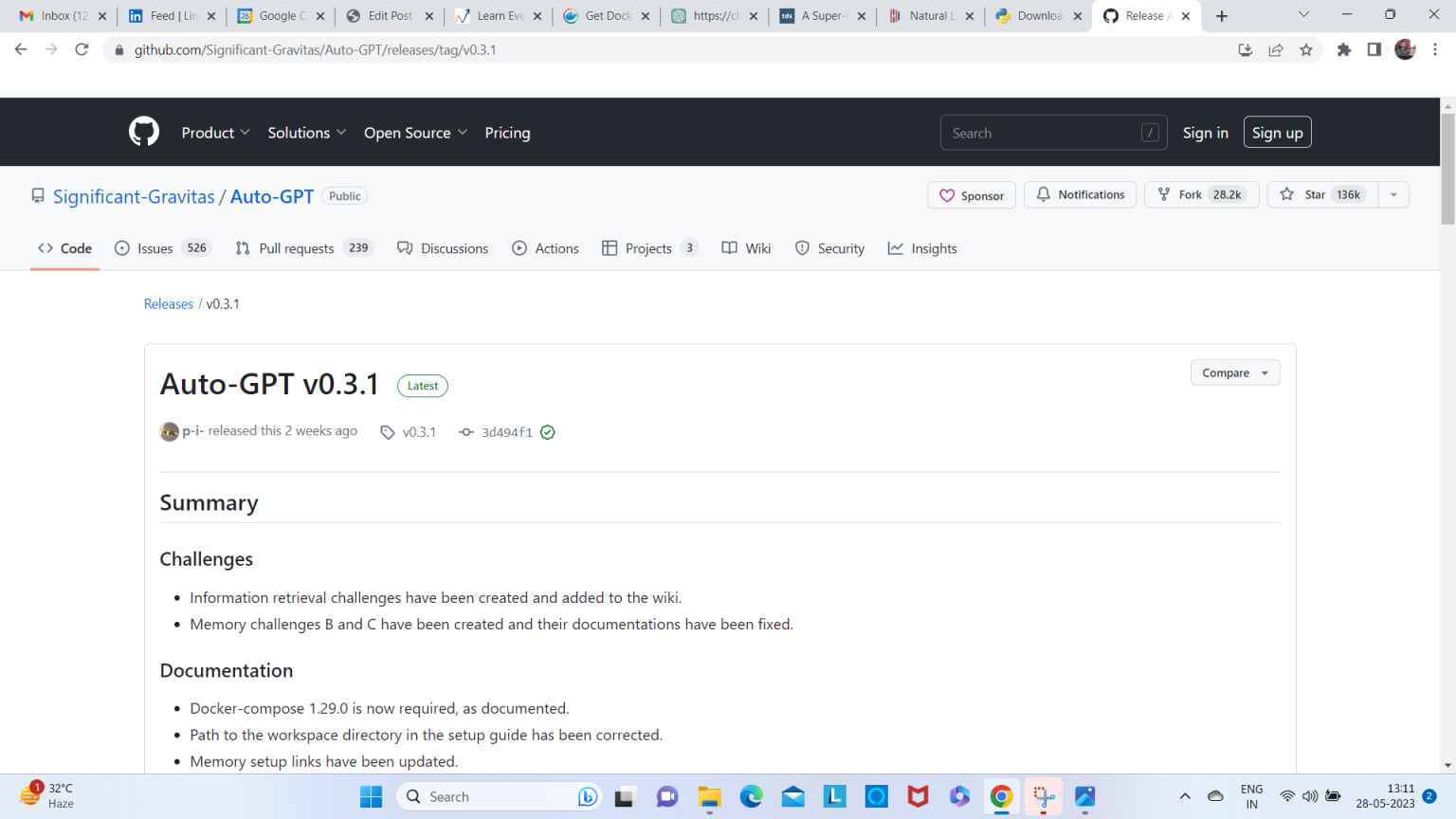Click the p-i- author avatar
The width and height of the screenshot is (1456, 819).
[170, 431]
